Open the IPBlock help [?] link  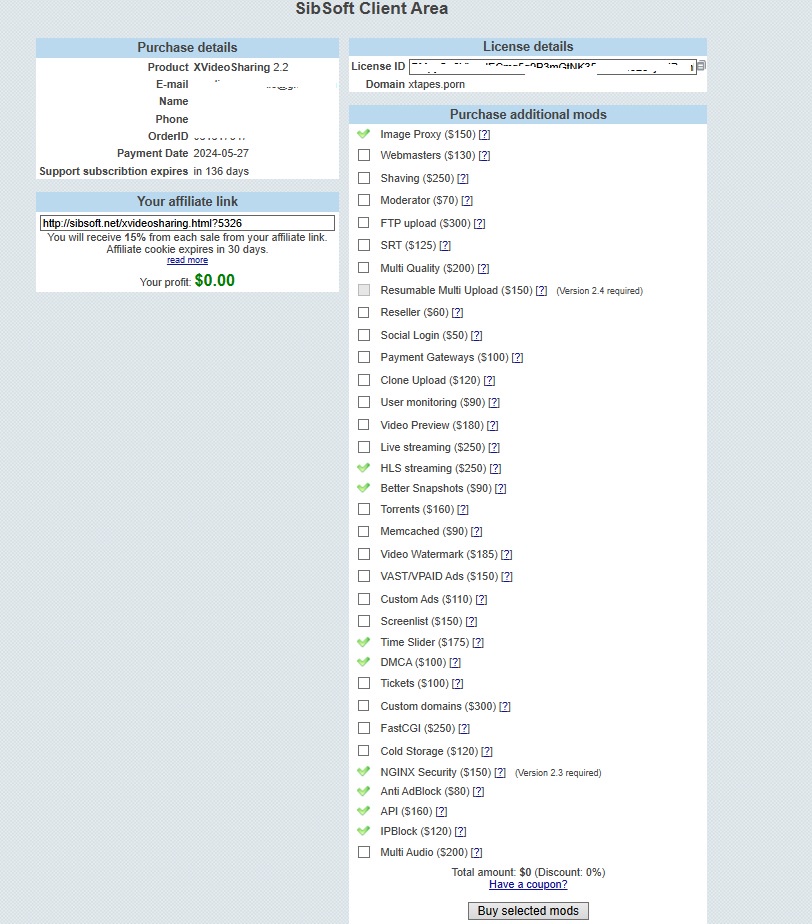461,832
